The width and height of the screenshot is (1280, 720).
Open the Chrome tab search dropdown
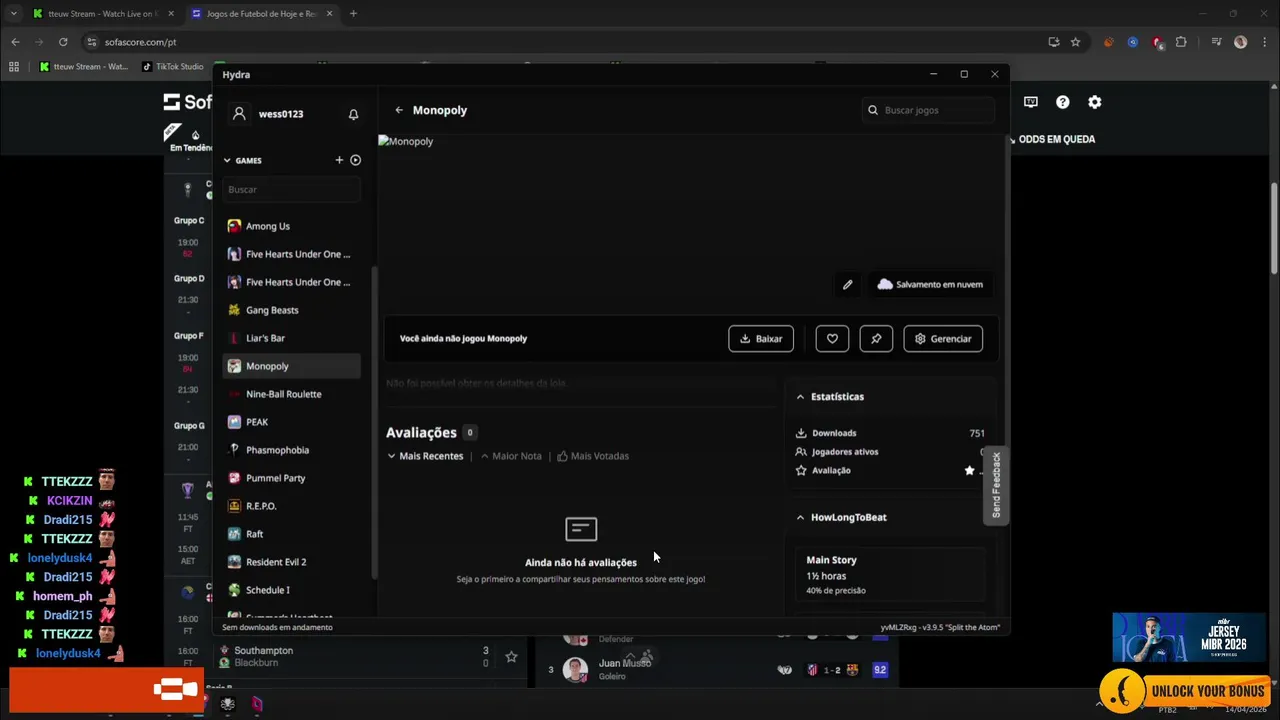(x=13, y=14)
